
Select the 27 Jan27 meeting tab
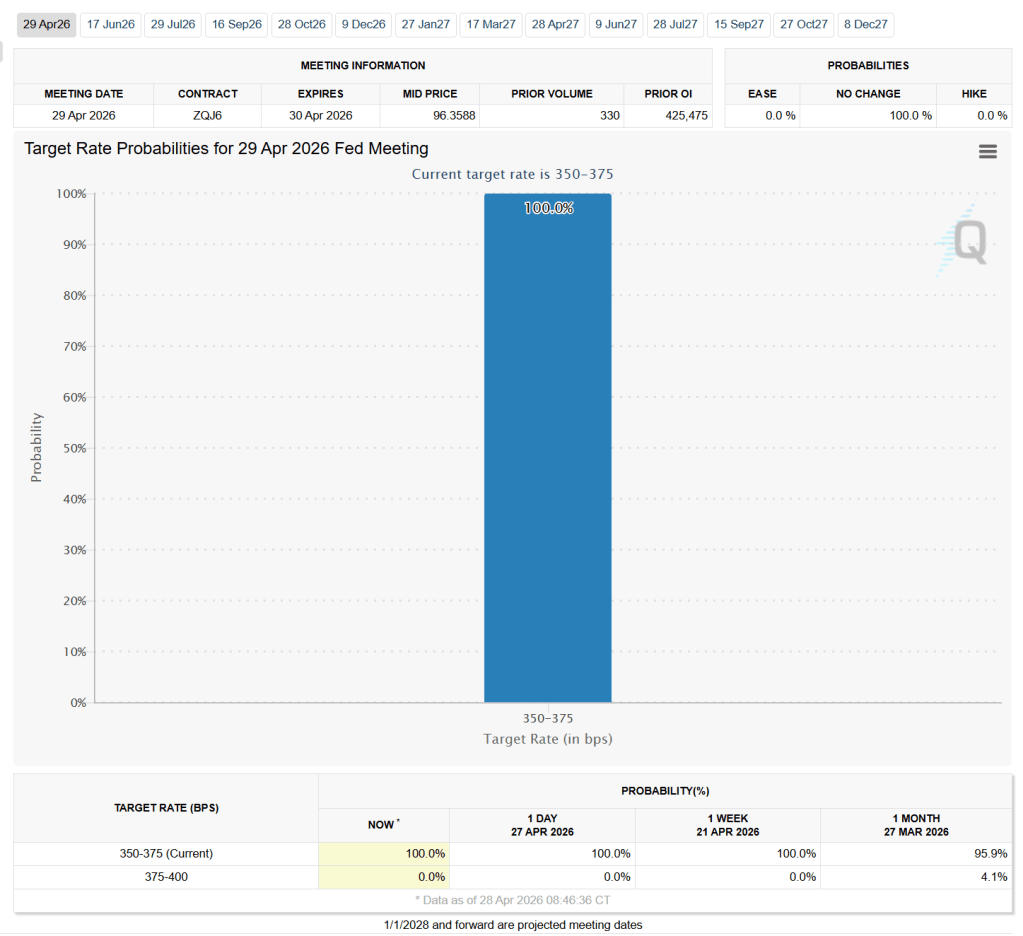(x=426, y=24)
